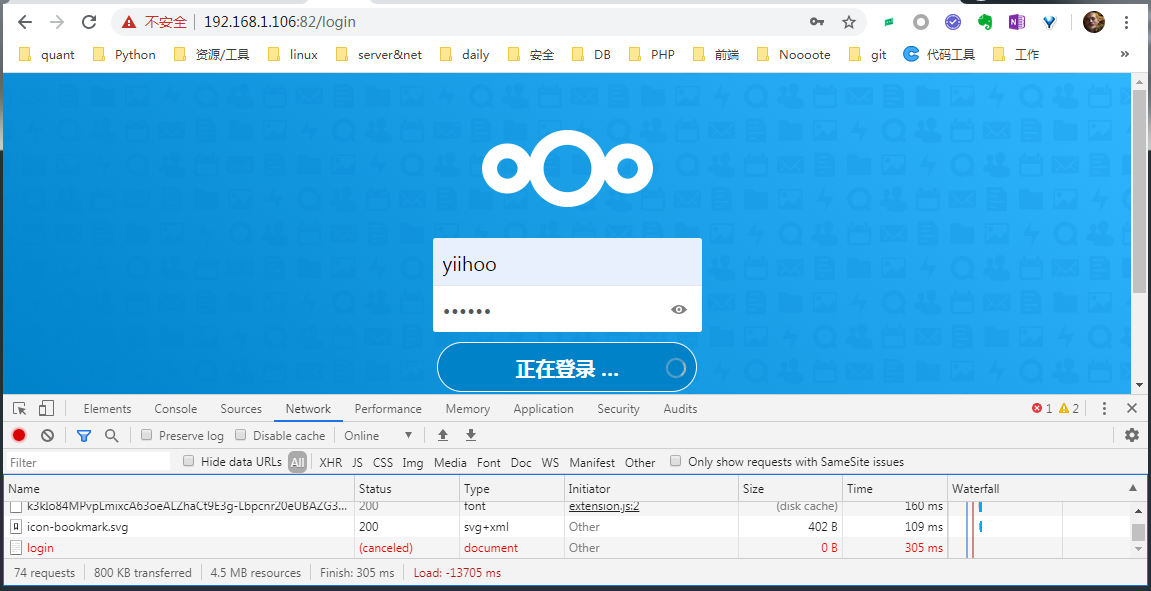
Task: Click the username field containing yiihoo
Action: click(x=567, y=264)
